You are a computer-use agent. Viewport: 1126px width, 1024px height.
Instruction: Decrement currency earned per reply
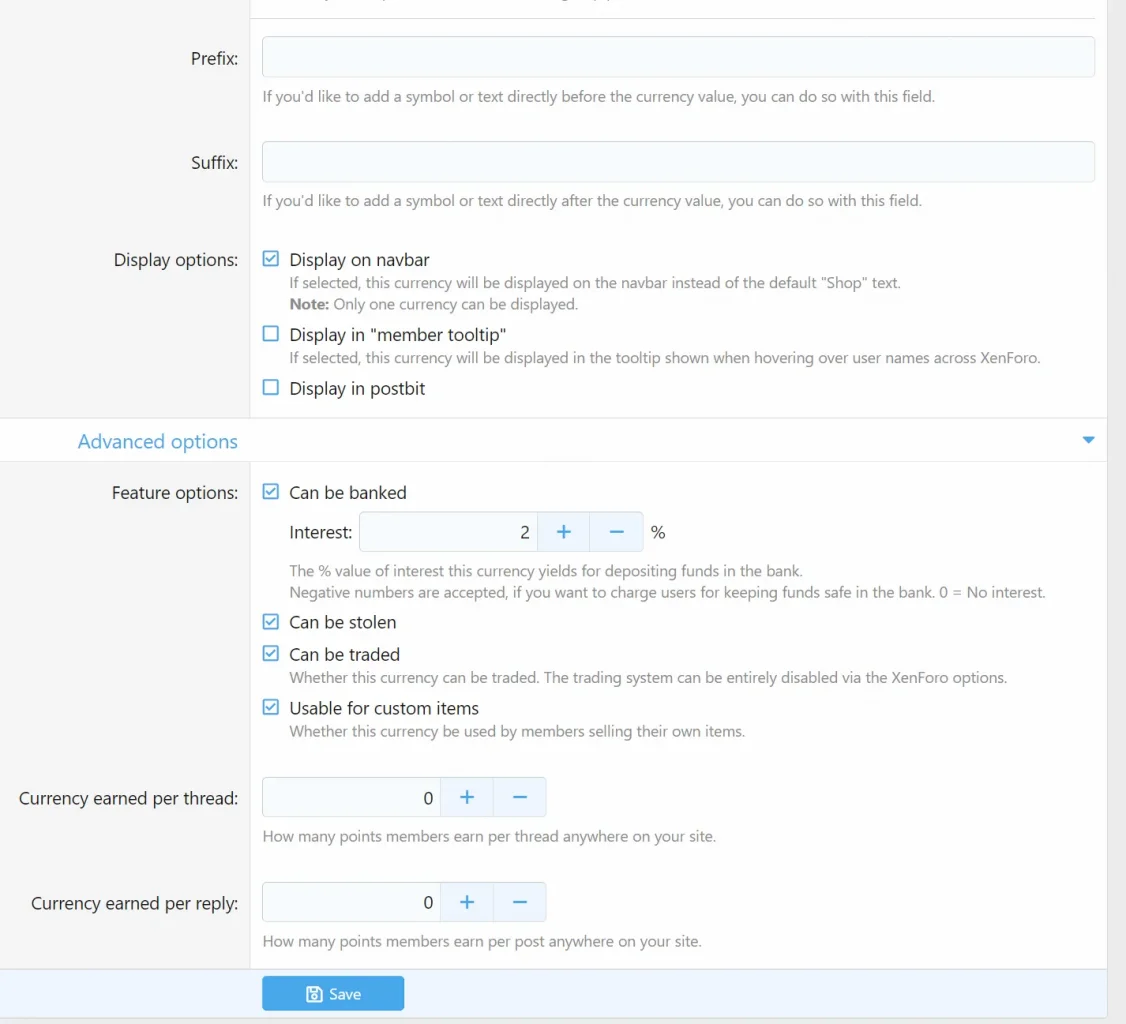(x=520, y=902)
